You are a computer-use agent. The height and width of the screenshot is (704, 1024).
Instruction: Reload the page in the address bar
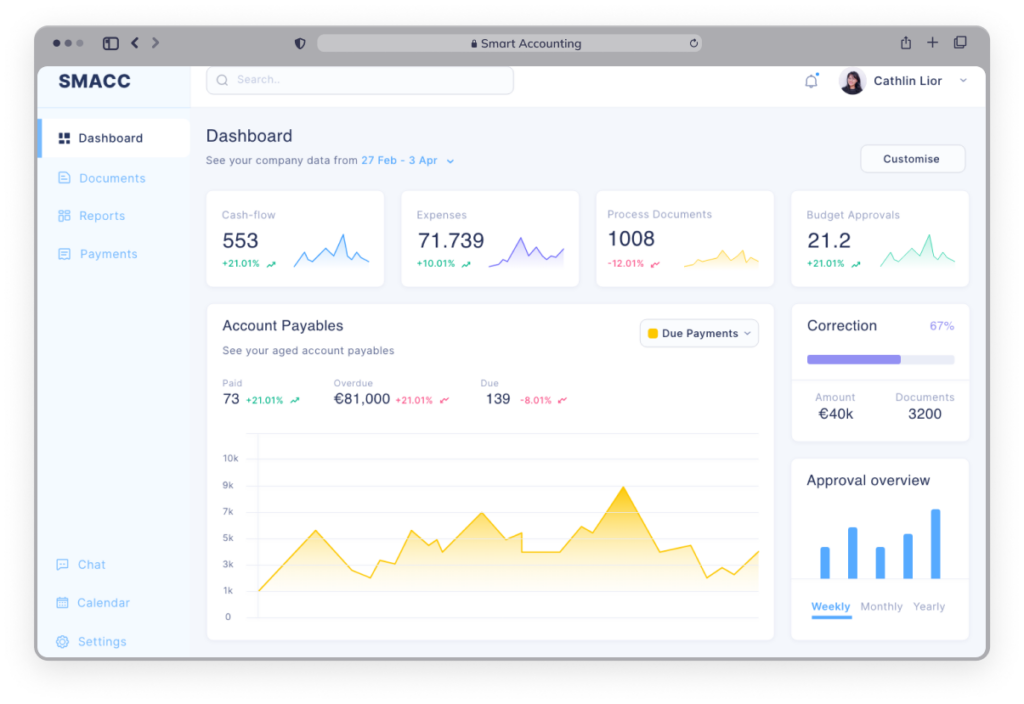point(694,44)
